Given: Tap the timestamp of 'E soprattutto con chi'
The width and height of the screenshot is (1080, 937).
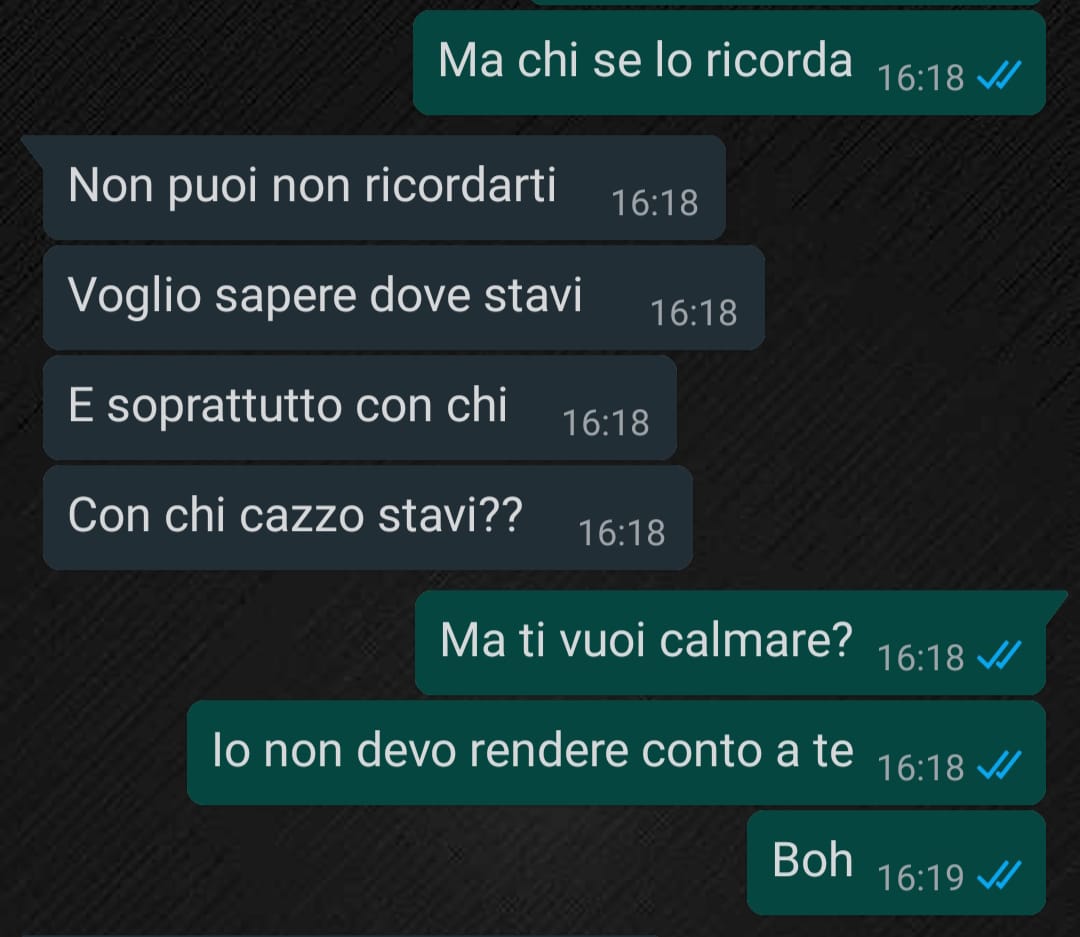Looking at the screenshot, I should [606, 423].
